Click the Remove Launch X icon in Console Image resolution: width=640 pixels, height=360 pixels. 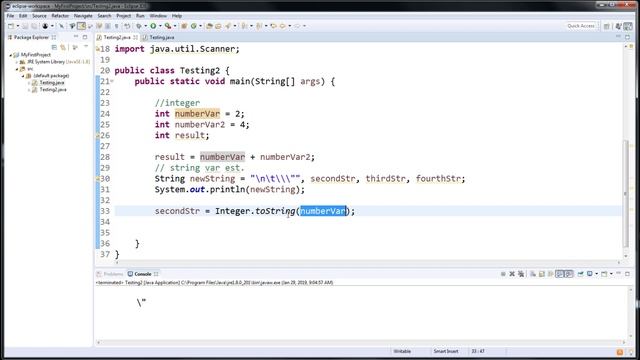(512, 274)
